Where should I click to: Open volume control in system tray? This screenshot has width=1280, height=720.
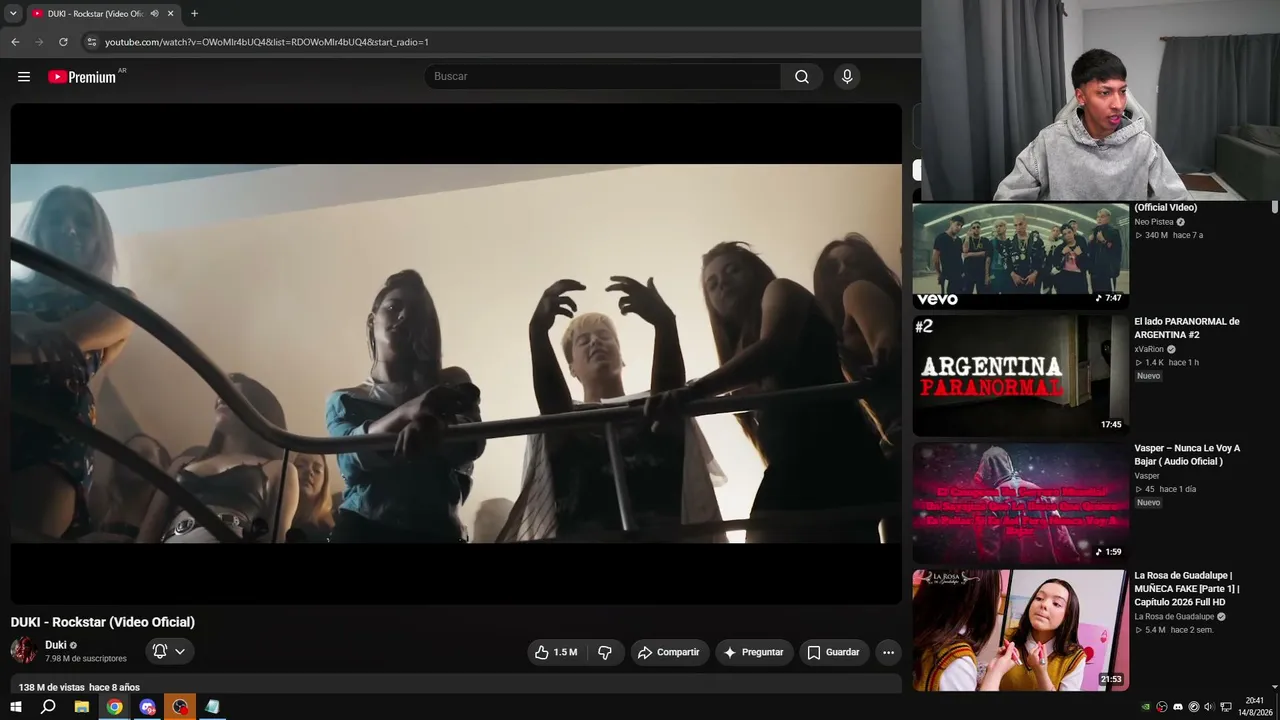[1208, 707]
